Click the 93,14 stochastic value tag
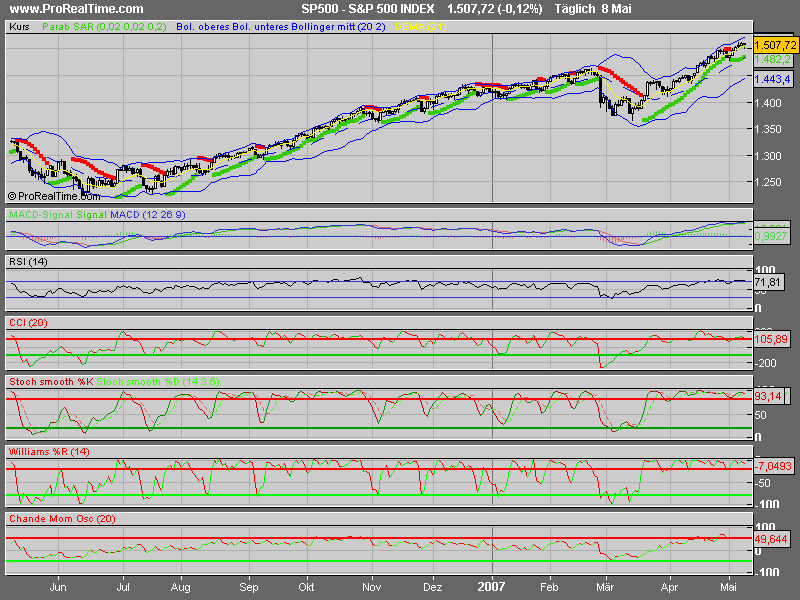This screenshot has height=600, width=800. click(x=768, y=396)
